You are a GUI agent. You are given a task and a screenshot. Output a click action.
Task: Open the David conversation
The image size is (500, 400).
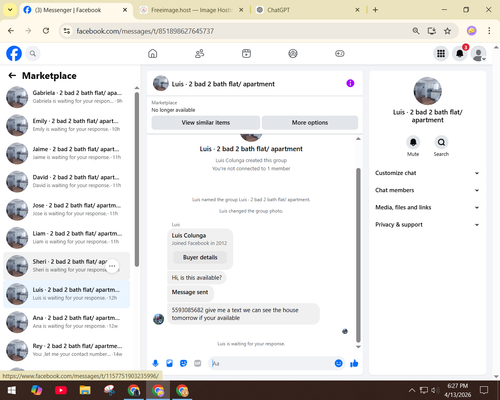click(x=67, y=181)
